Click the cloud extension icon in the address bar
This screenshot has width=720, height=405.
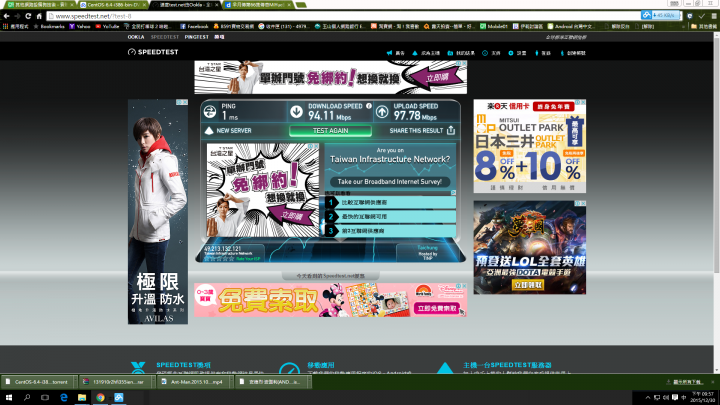pyautogui.click(x=646, y=15)
